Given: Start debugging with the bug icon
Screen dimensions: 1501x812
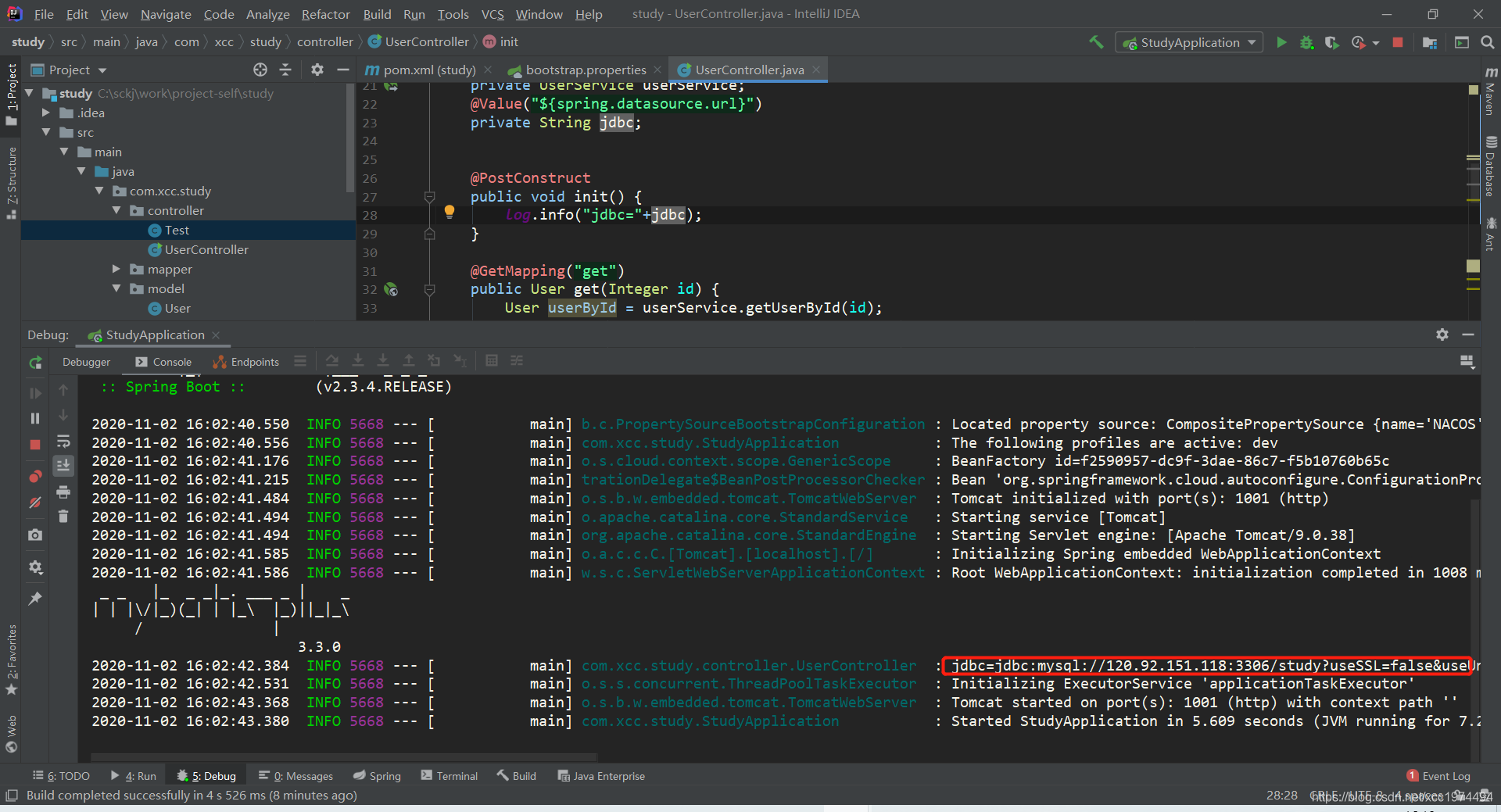Looking at the screenshot, I should (1306, 42).
